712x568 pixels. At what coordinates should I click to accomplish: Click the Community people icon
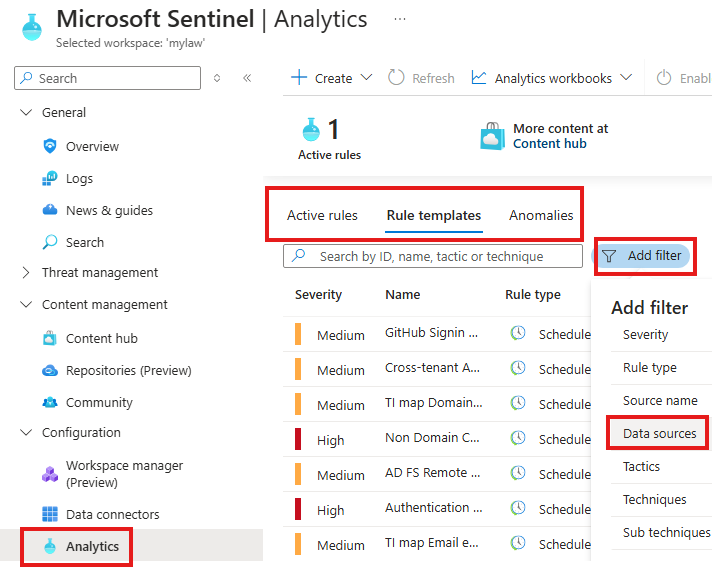click(x=50, y=402)
